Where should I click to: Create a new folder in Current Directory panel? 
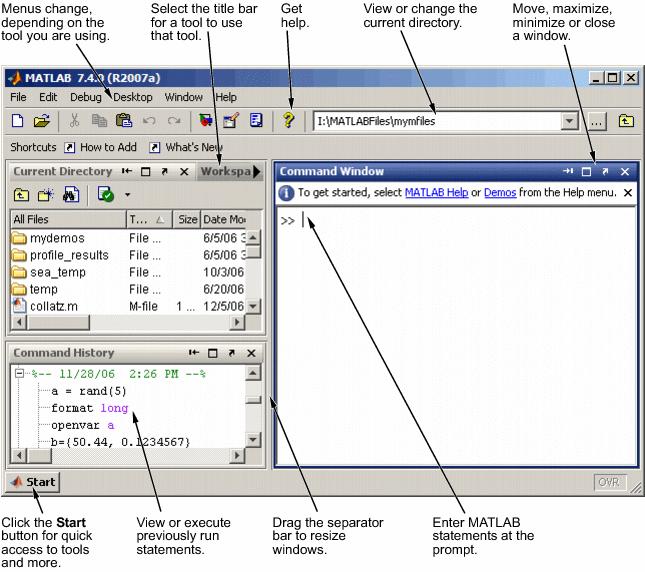tap(46, 195)
